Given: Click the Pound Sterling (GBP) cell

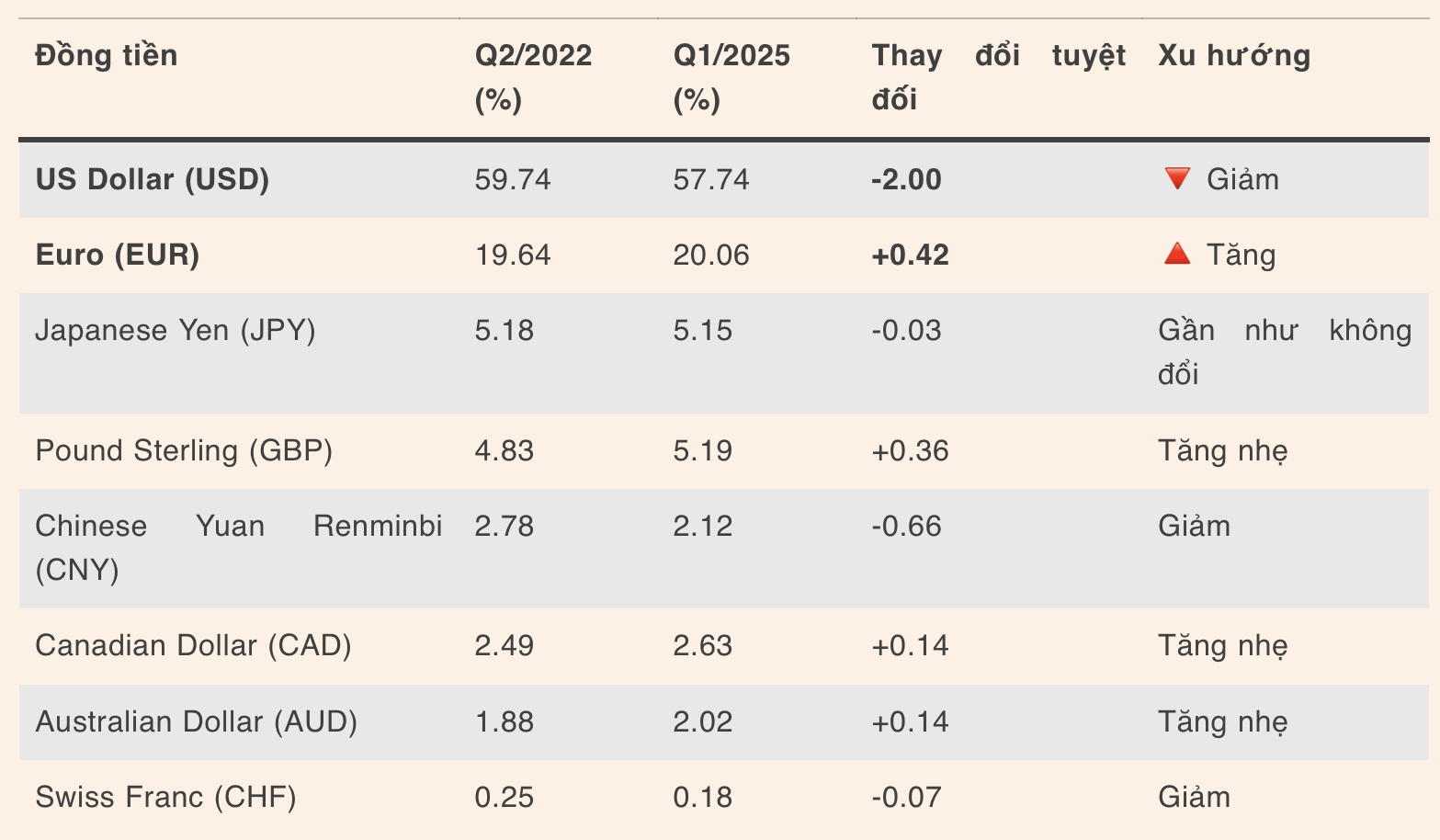Looking at the screenshot, I should 184,450.
